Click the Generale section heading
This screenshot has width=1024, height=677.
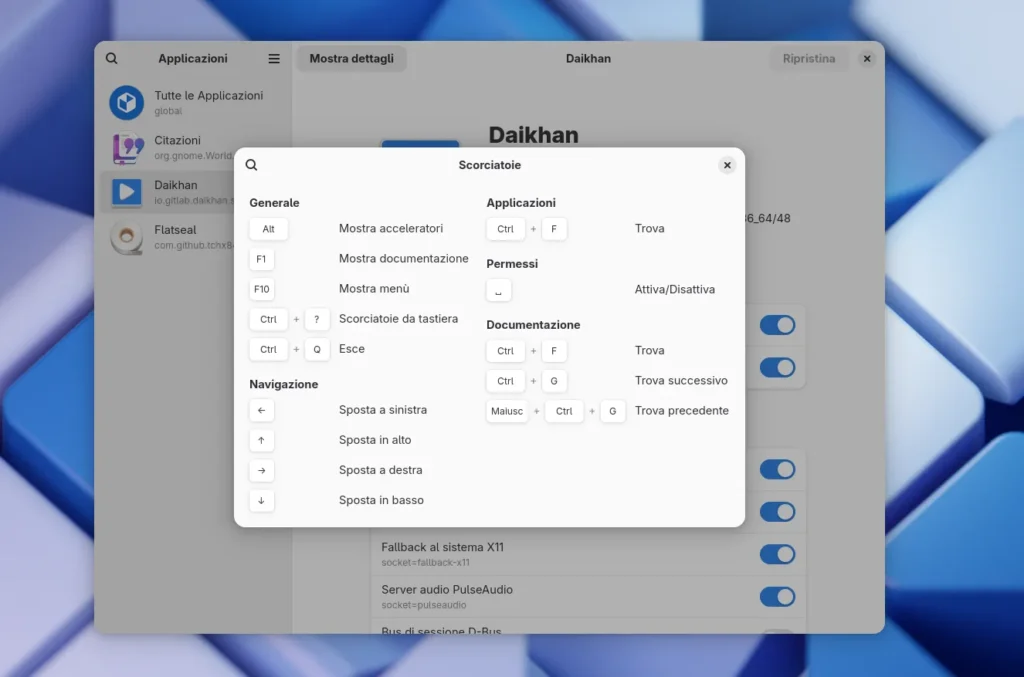(274, 203)
